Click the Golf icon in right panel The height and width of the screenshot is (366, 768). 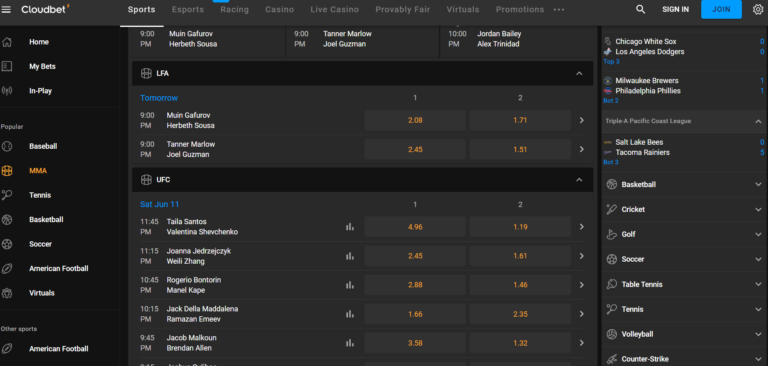(x=612, y=234)
